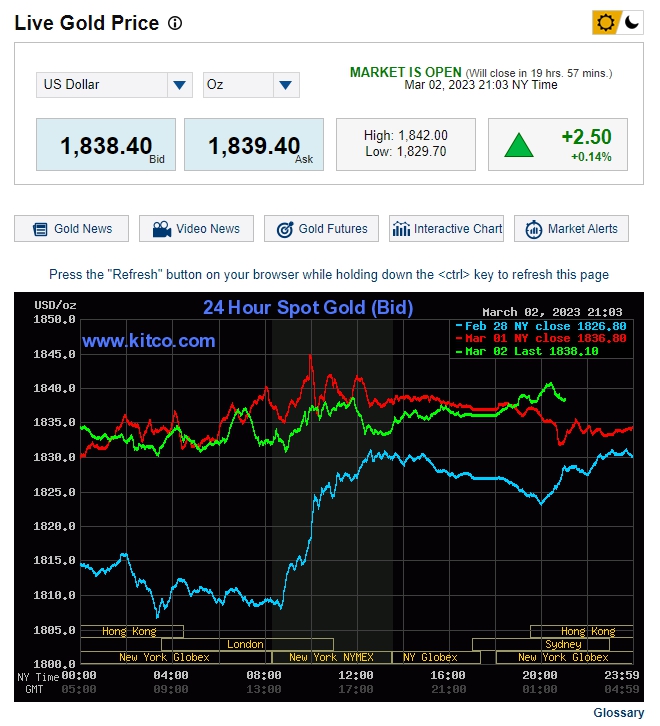
Task: Click the Will close in 19 hrs. 57 mins. note
Action: [x=539, y=73]
